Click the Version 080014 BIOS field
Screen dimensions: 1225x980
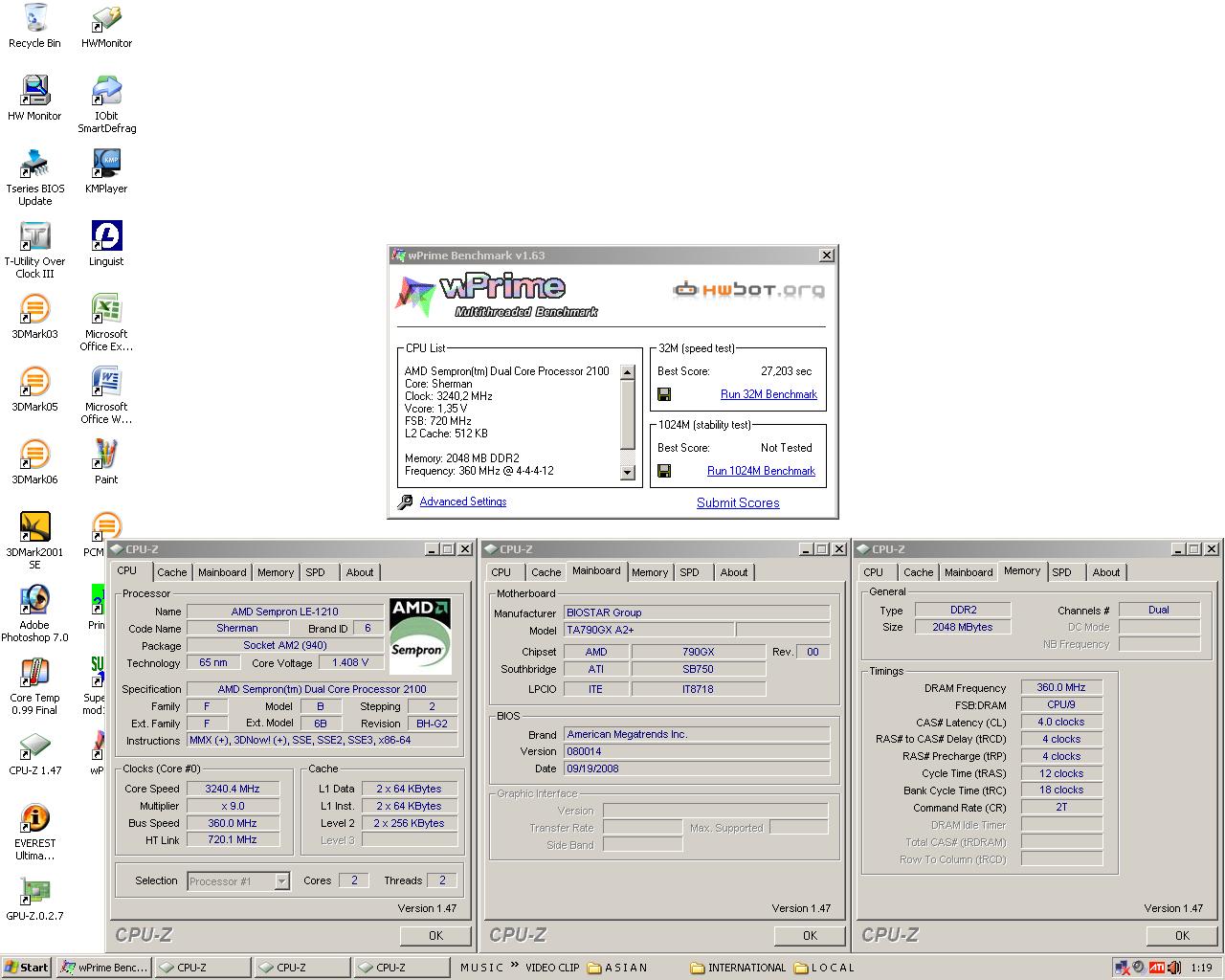point(697,751)
